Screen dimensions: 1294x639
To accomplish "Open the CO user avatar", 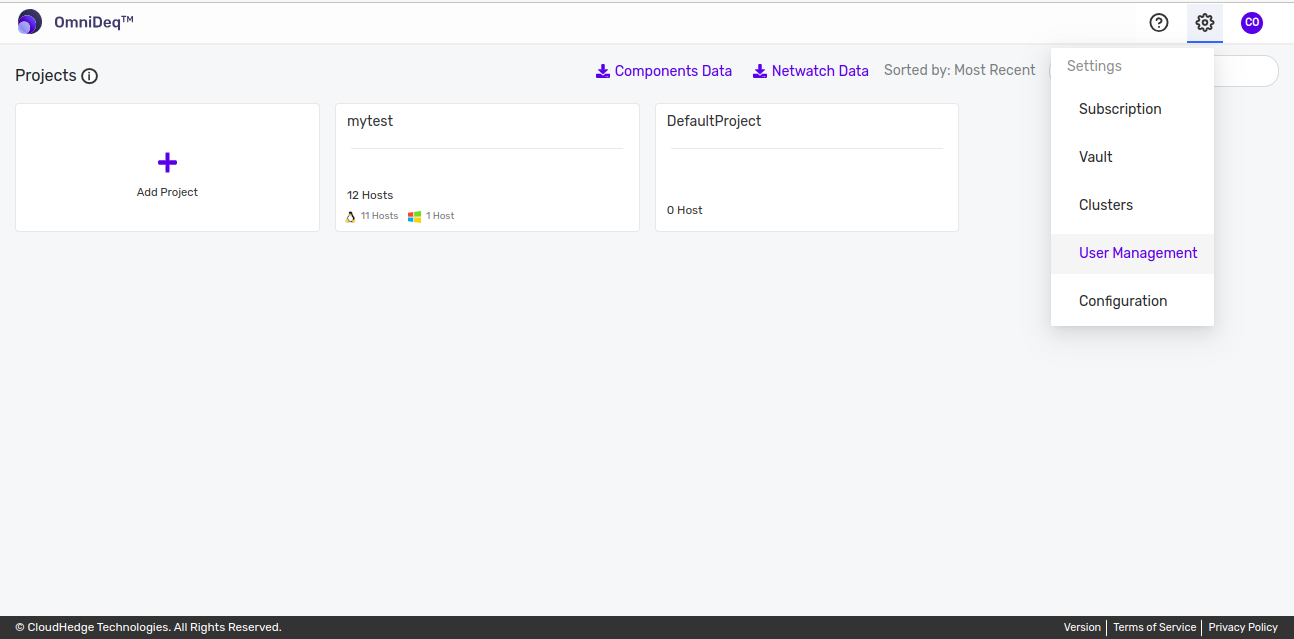I will (1252, 22).
